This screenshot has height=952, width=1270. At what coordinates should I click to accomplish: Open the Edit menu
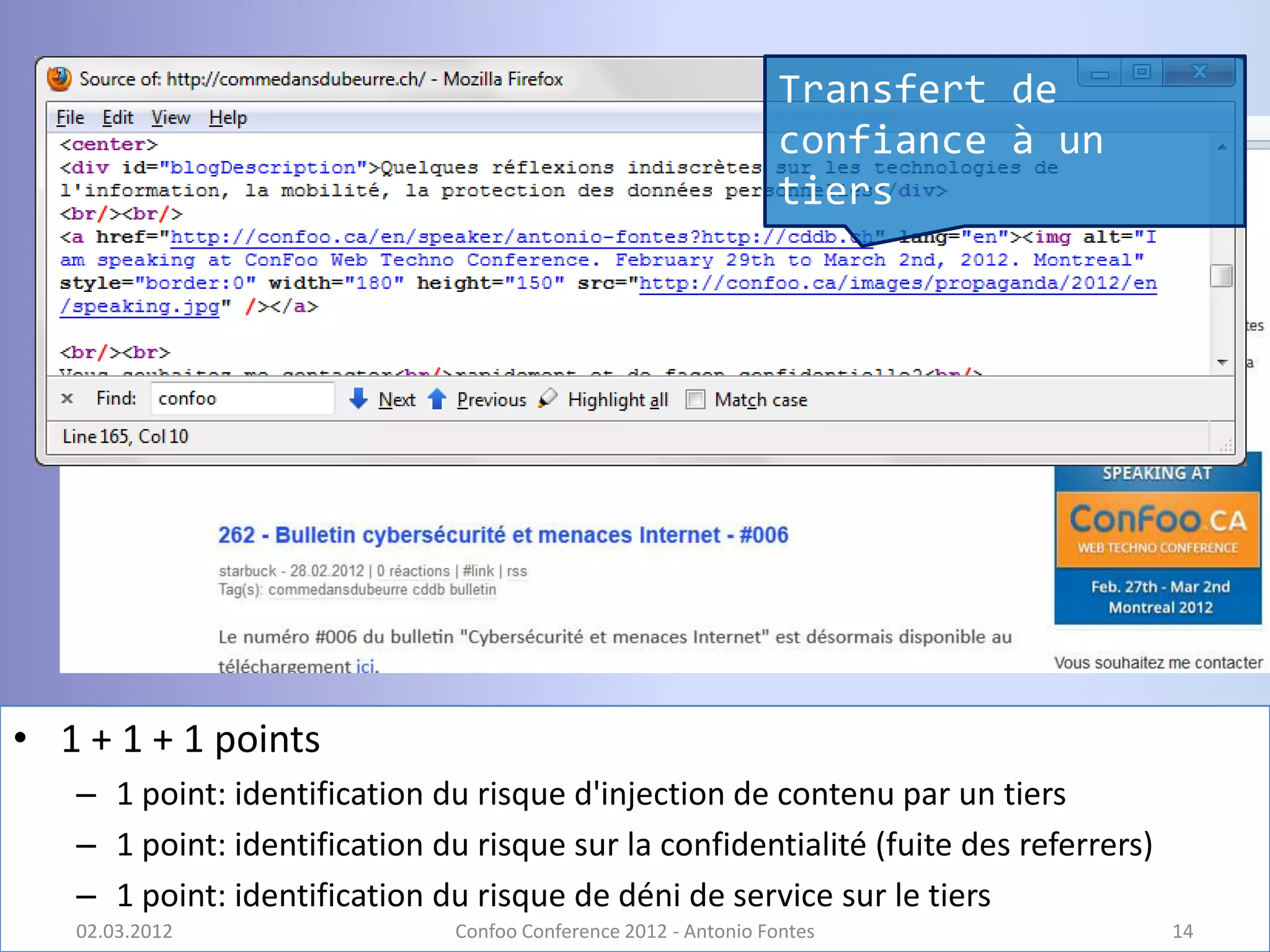coord(118,118)
